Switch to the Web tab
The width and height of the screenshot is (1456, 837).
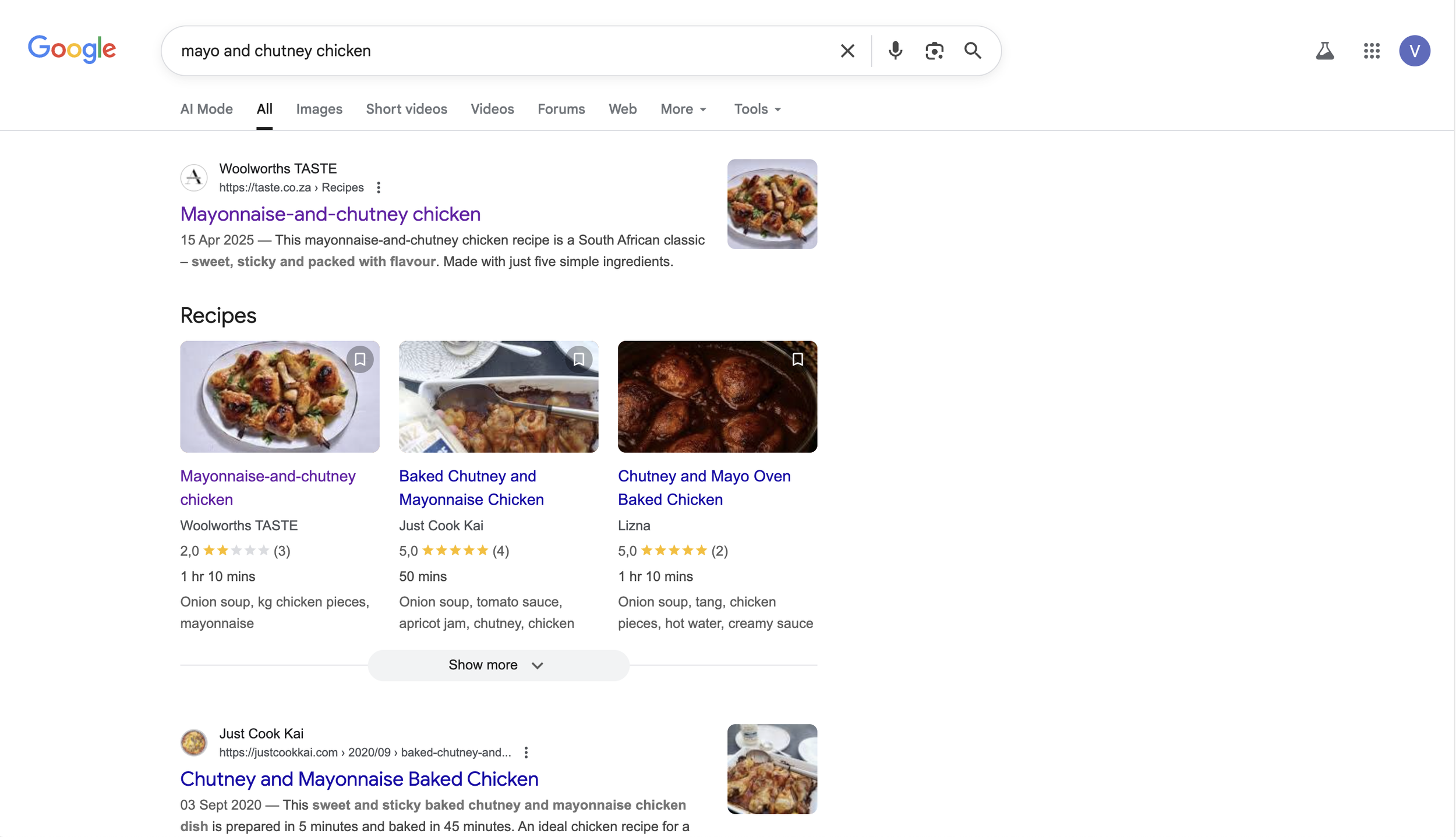(623, 109)
